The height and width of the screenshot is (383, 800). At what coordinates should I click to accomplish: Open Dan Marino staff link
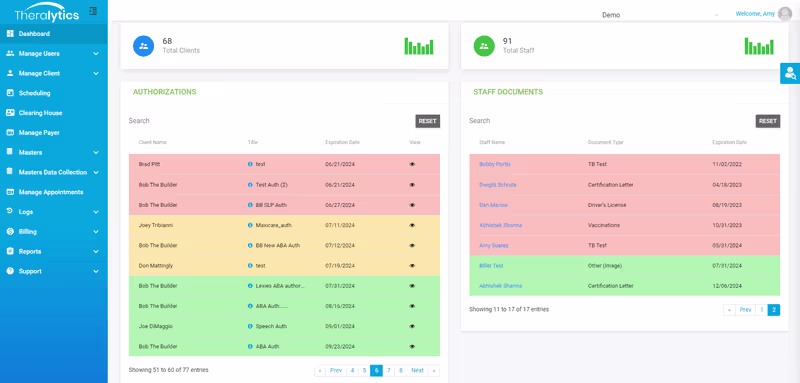[493, 205]
